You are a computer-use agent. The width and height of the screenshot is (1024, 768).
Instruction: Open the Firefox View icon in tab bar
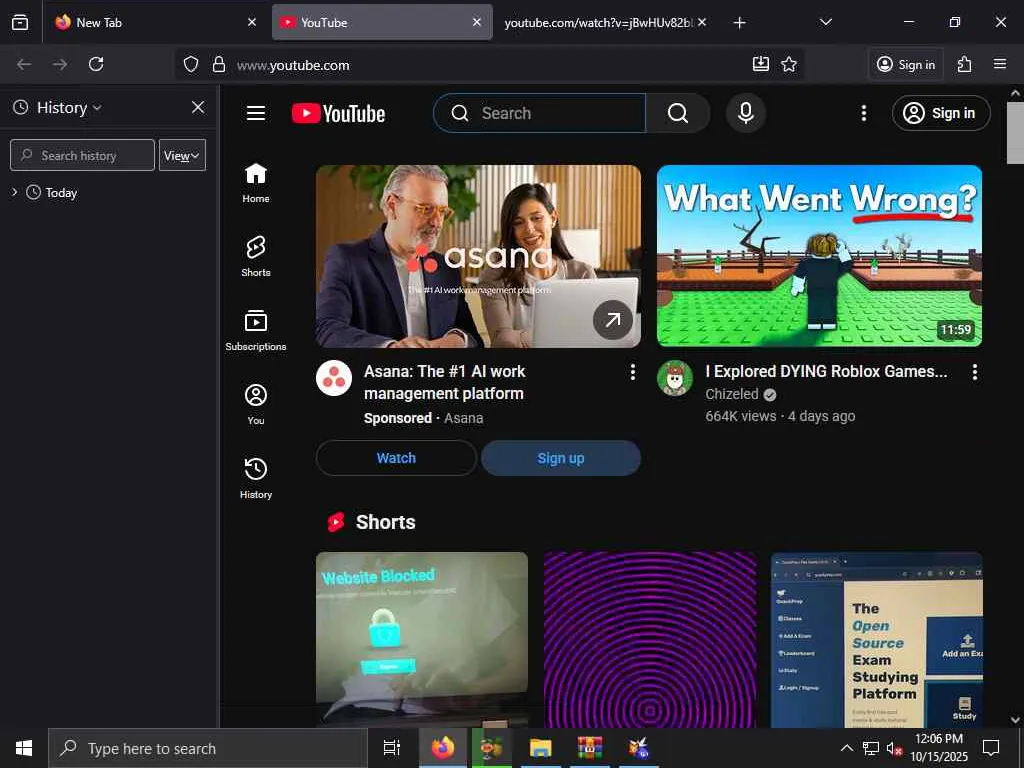coord(20,22)
